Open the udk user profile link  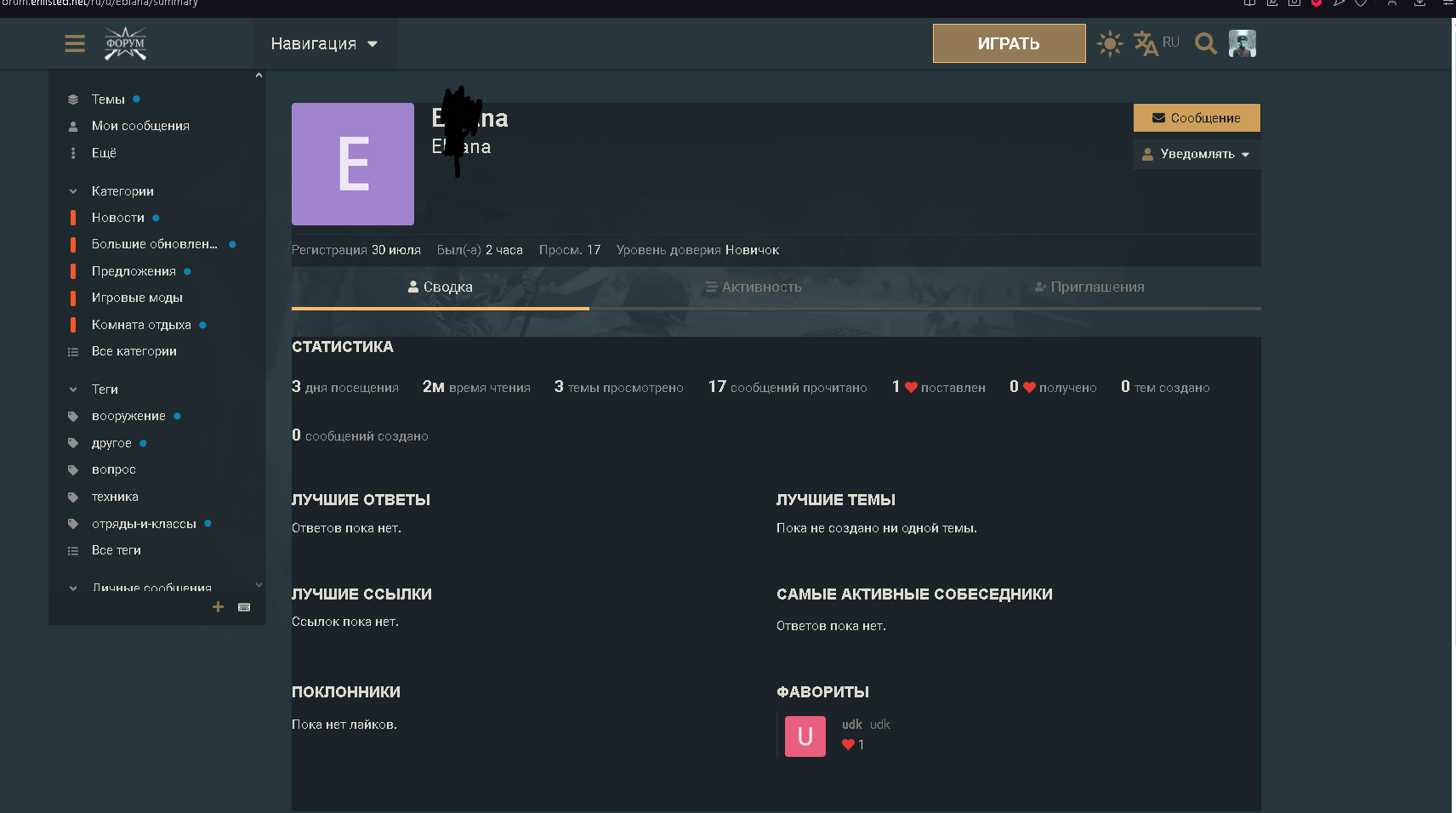coord(851,725)
